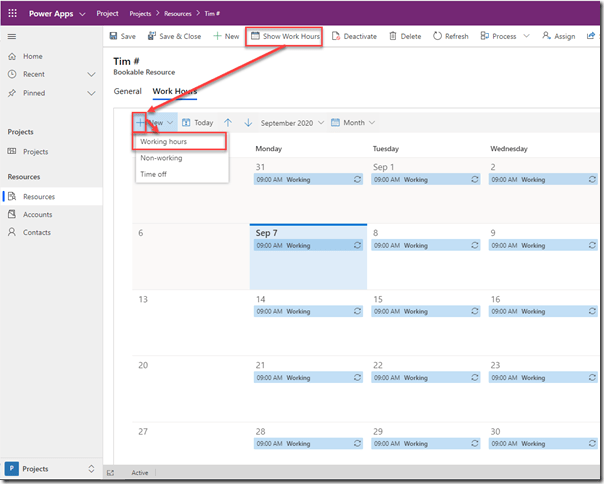Click Show Work Hours button
This screenshot has height=484, width=604.
[286, 36]
